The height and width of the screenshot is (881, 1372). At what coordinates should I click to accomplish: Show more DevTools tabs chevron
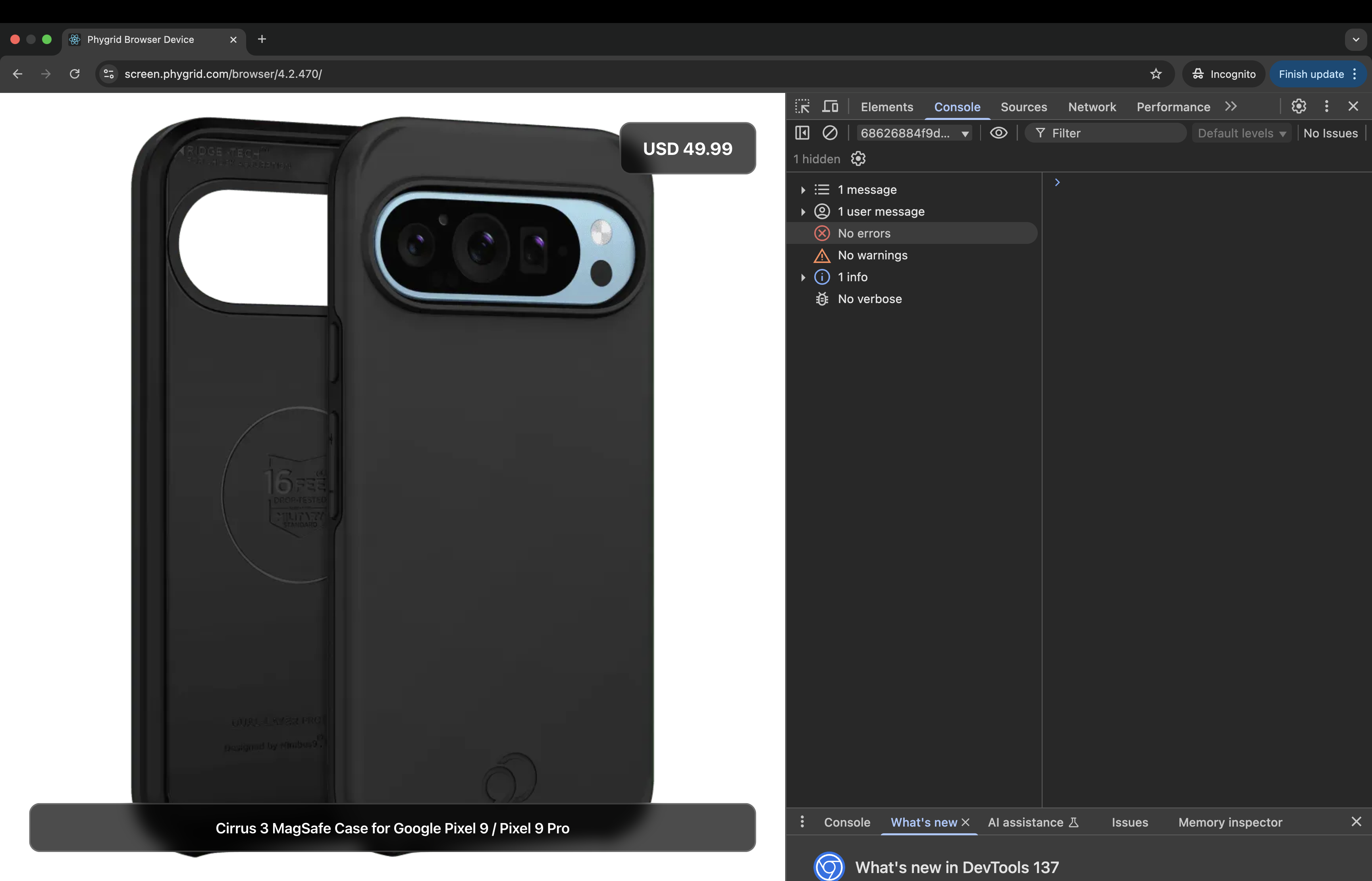(1231, 106)
